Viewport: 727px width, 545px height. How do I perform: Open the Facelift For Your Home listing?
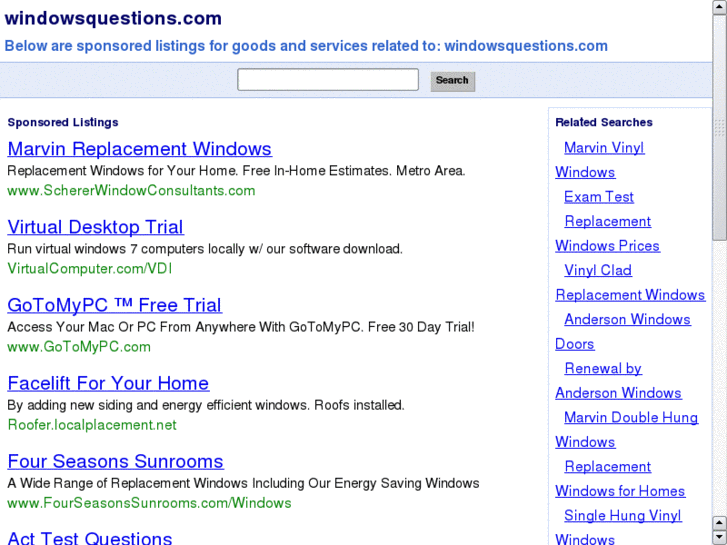(108, 384)
